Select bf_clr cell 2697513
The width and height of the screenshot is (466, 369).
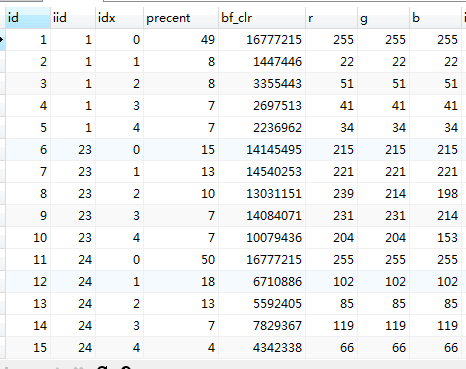[x=262, y=106]
